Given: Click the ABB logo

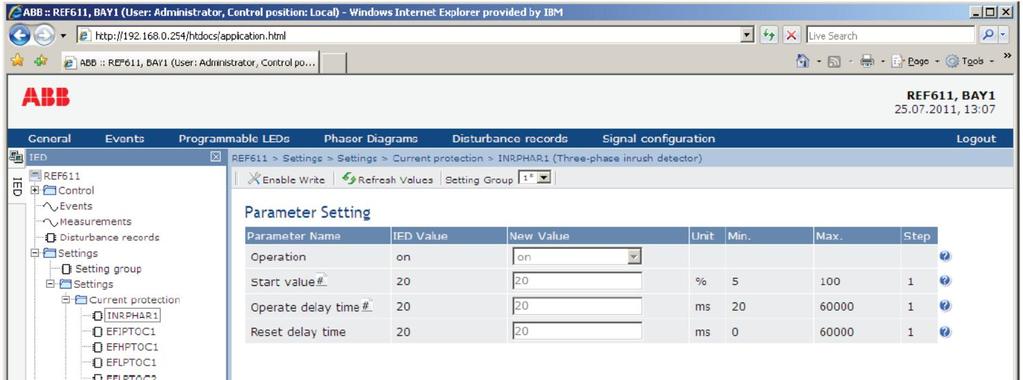Looking at the screenshot, I should pos(46,98).
